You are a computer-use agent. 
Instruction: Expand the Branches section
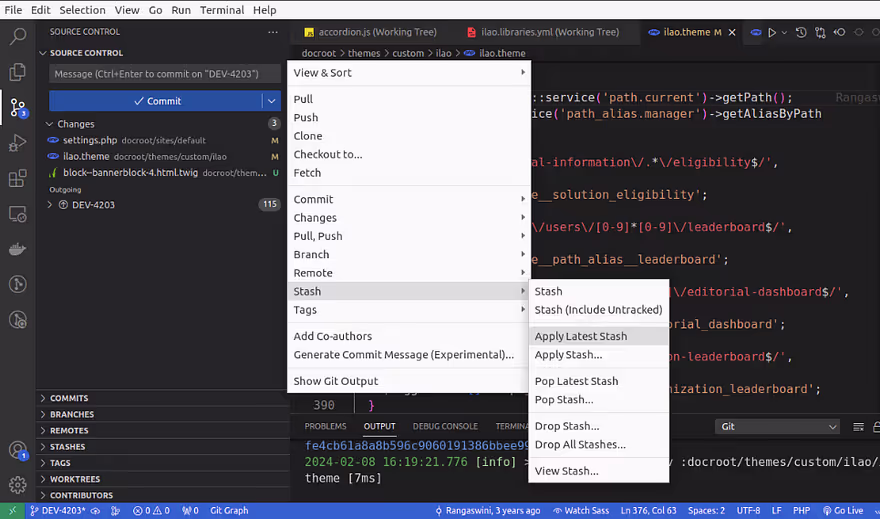(x=71, y=415)
